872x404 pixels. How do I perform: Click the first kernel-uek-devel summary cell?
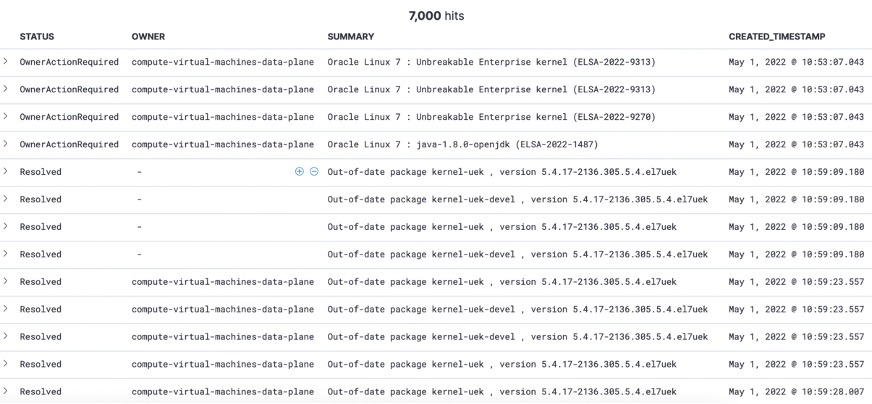pos(517,199)
